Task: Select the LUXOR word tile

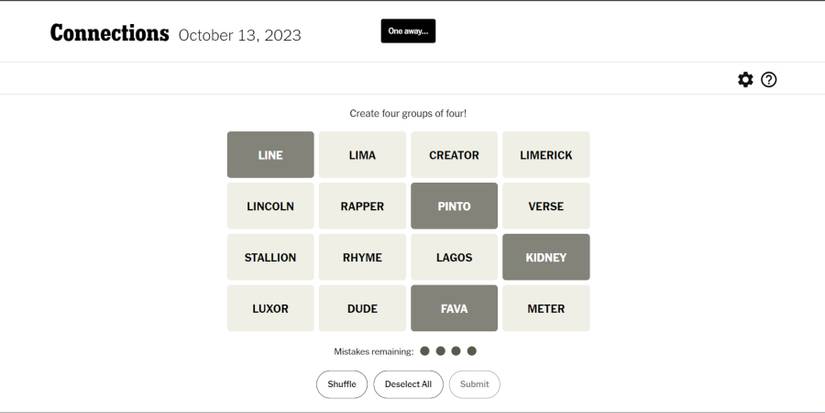Action: click(270, 308)
